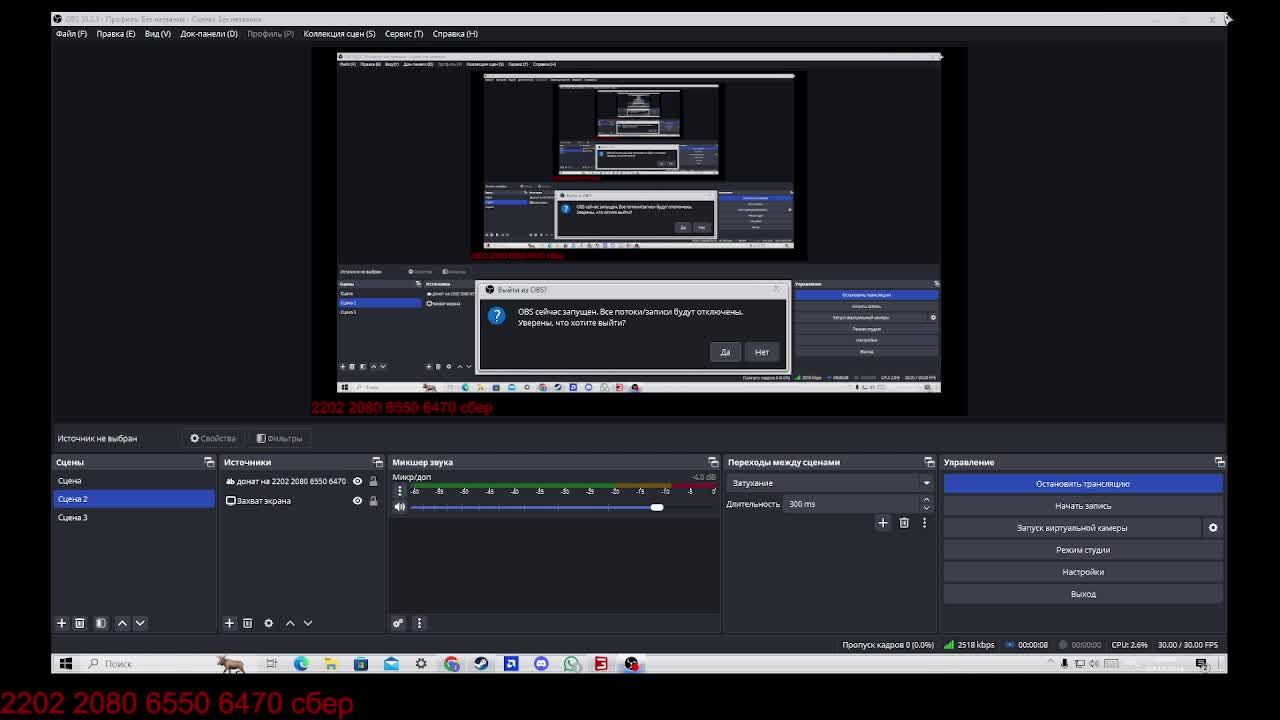The image size is (1280, 720).
Task: Open Steam from the taskbar
Action: pos(481,664)
